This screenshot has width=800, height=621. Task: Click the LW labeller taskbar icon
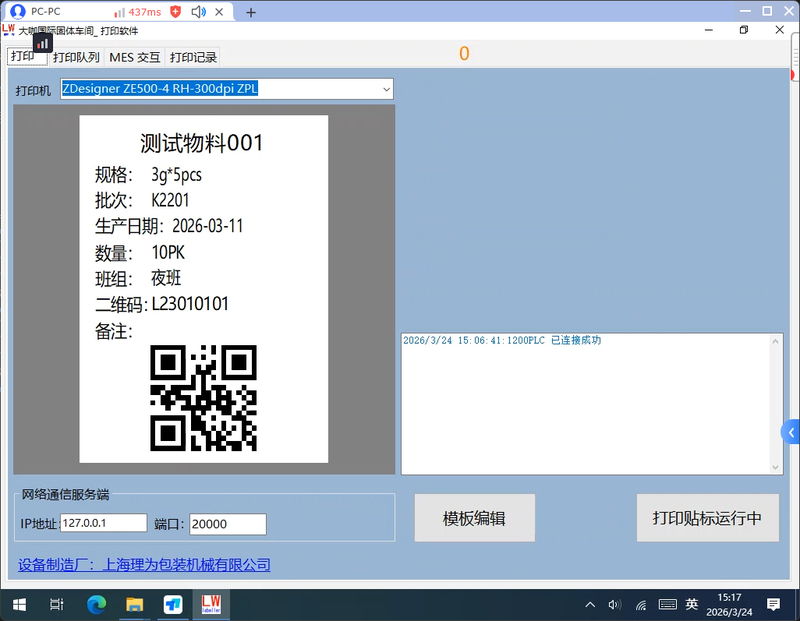(x=211, y=605)
